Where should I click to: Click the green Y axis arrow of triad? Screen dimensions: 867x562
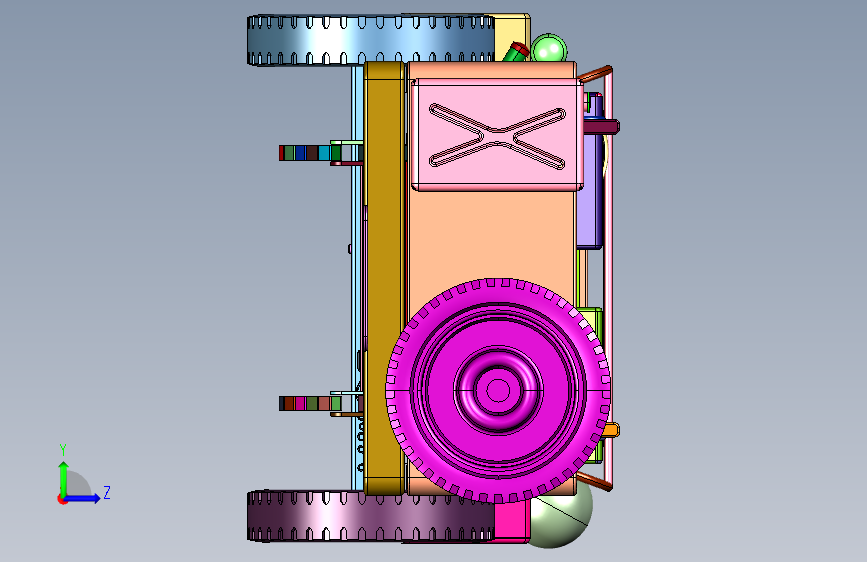click(x=64, y=479)
